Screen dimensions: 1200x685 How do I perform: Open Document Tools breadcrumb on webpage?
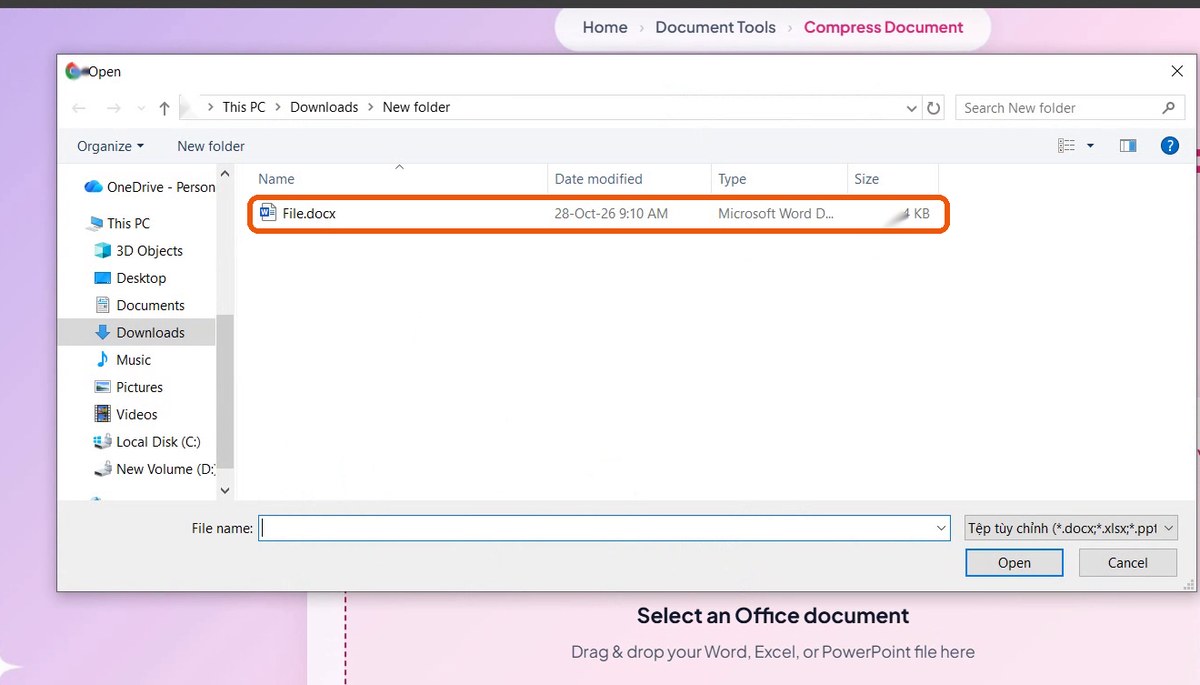point(715,28)
